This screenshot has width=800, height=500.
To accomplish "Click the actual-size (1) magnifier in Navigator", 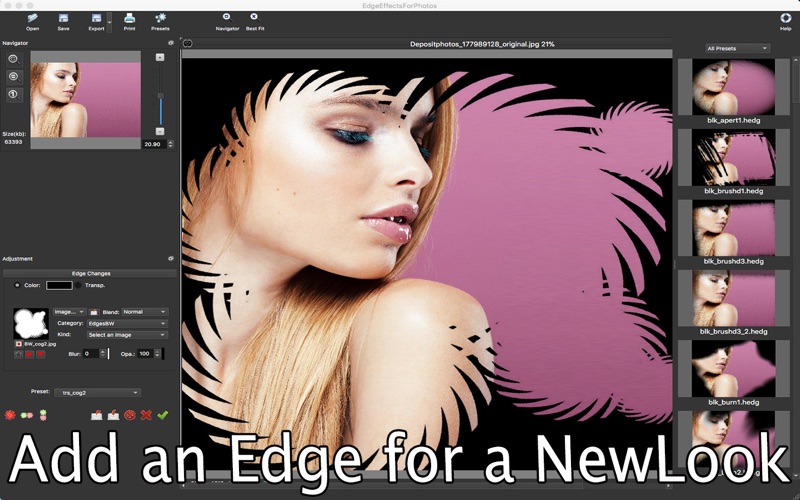I will pos(14,95).
